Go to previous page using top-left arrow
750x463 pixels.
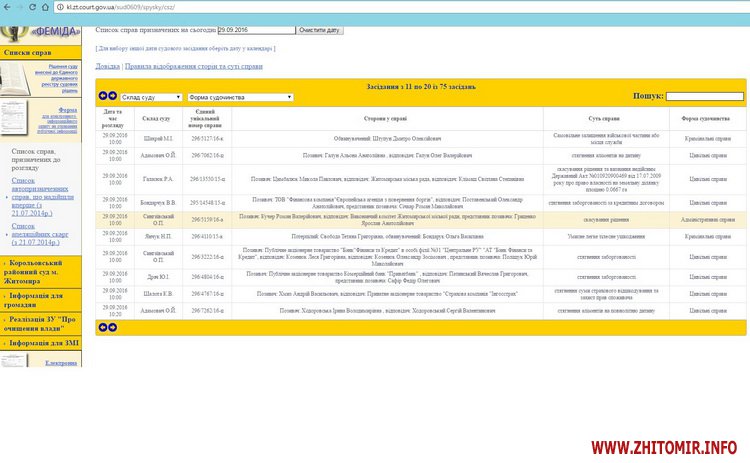click(101, 97)
